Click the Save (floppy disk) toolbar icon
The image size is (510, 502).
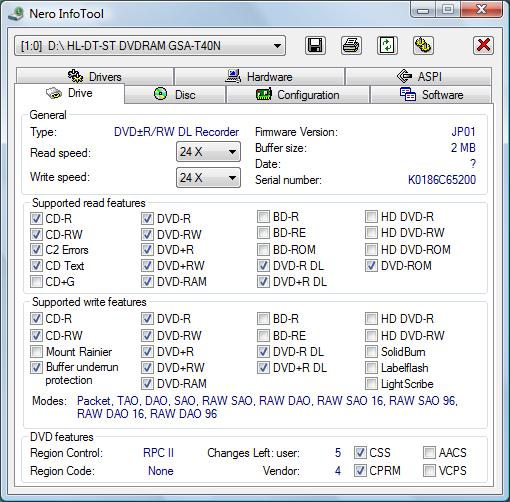pyautogui.click(x=315, y=45)
